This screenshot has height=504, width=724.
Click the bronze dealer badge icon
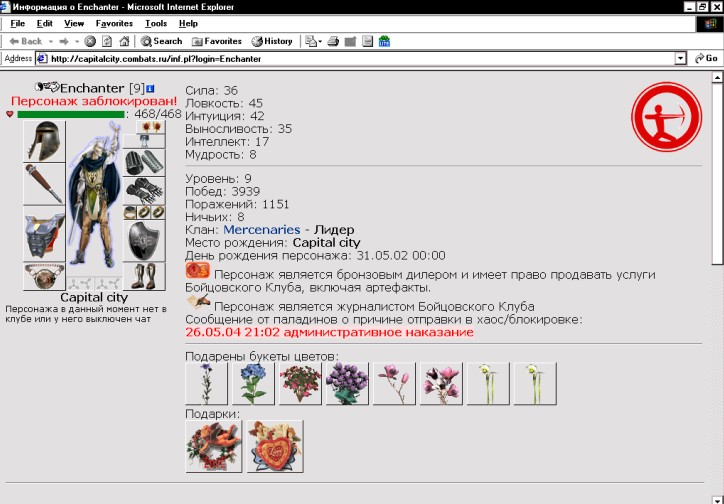[x=197, y=270]
